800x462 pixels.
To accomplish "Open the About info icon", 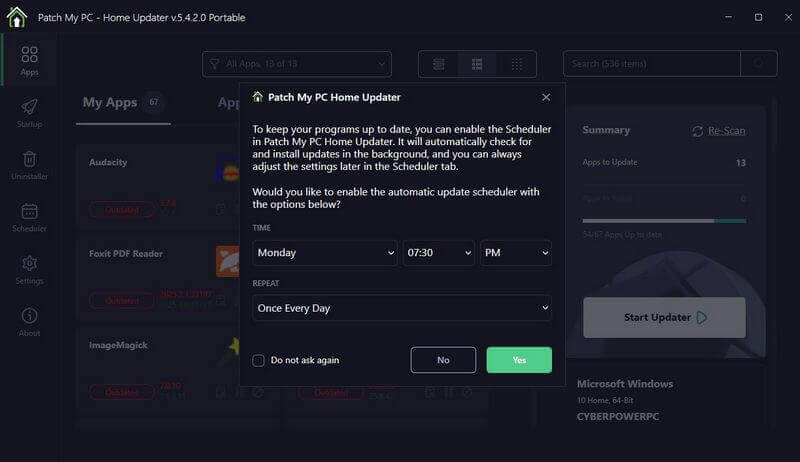I will click(29, 319).
